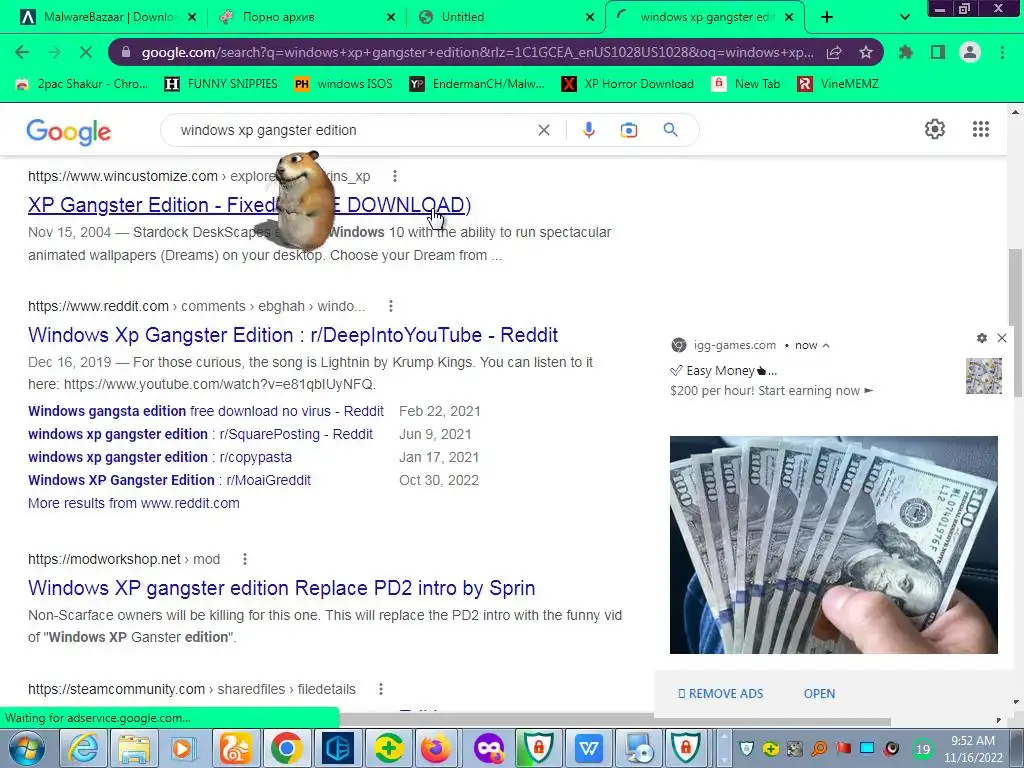Open the Google apps grid

pos(981,129)
